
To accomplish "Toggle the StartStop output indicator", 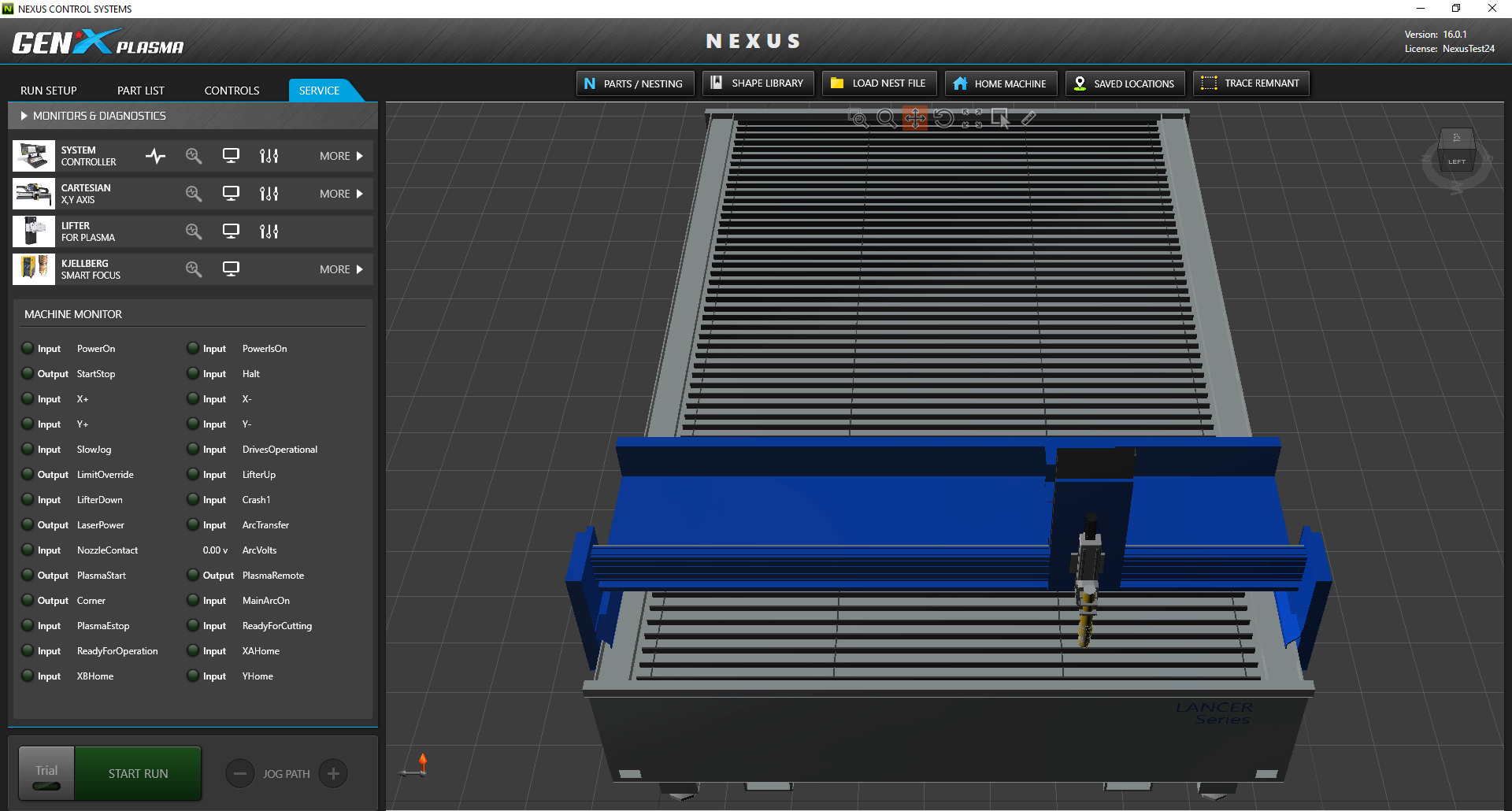I will pyautogui.click(x=28, y=374).
